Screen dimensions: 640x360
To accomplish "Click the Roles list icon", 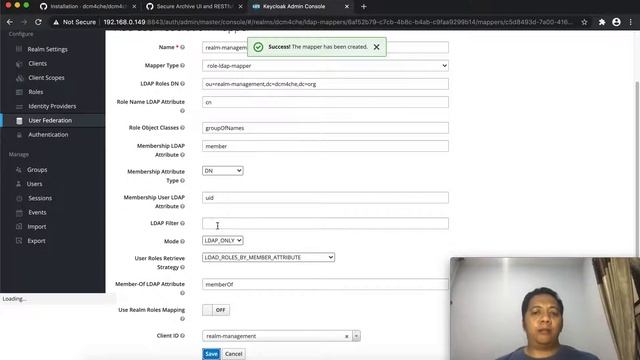I will click(x=19, y=92).
